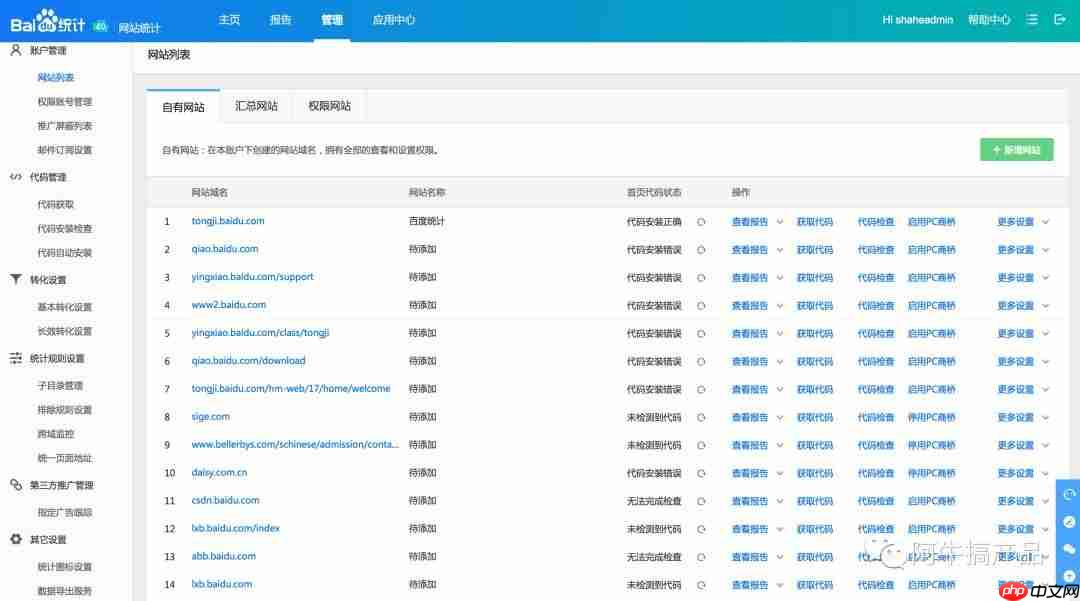Click the logout icon in header
The height and width of the screenshot is (601, 1080).
(1059, 19)
